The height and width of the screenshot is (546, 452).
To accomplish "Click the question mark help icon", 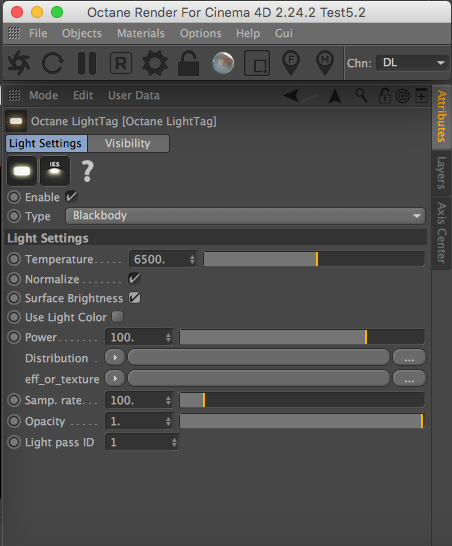I will coord(87,171).
